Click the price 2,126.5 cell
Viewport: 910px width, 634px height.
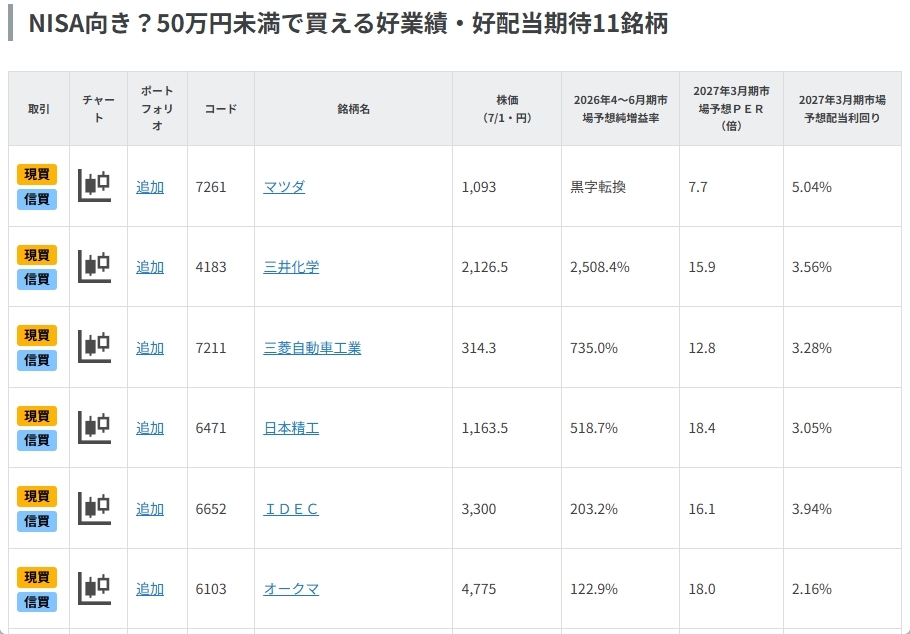(507, 267)
